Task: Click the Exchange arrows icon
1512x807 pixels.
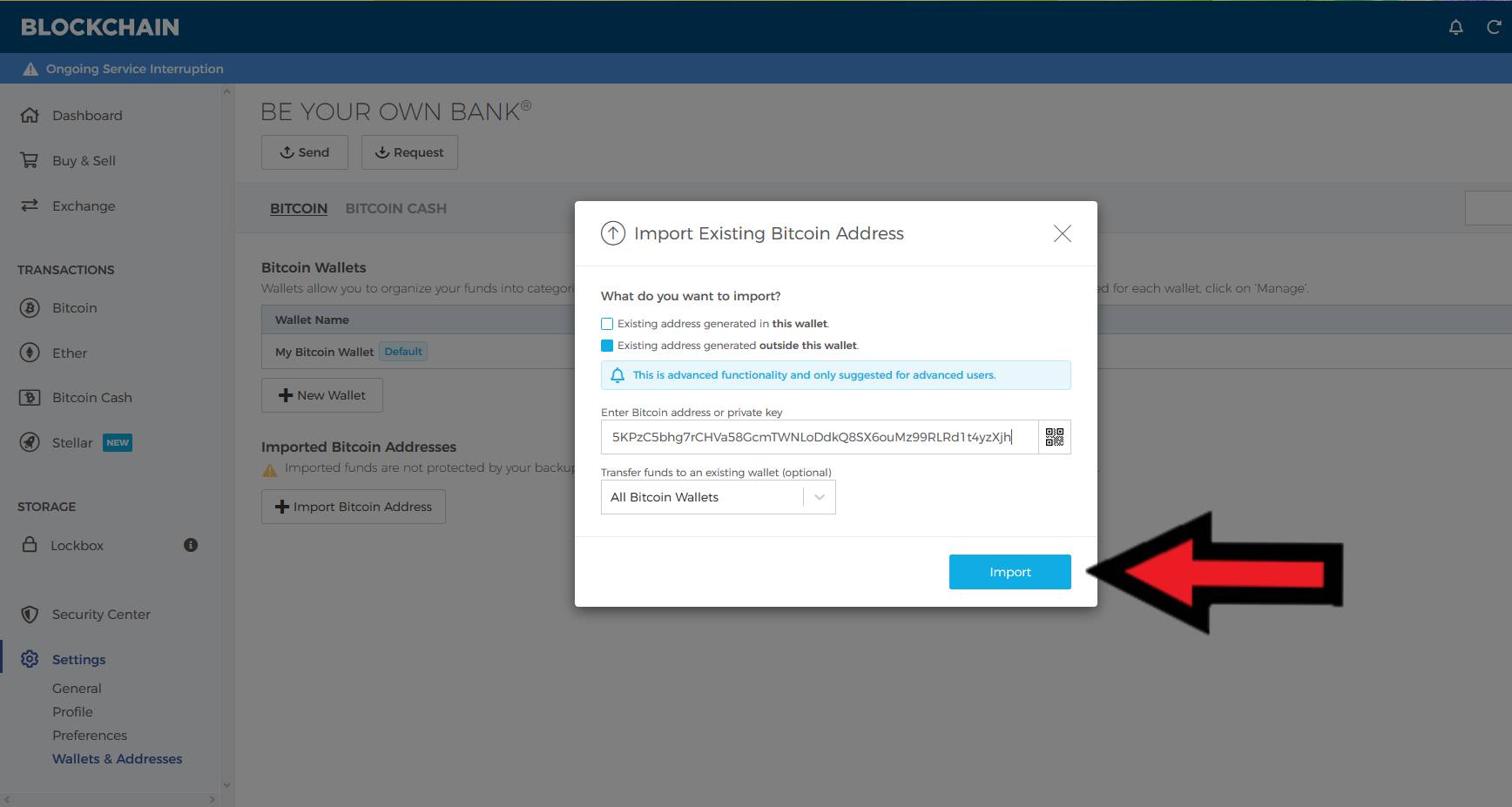Action: click(30, 205)
